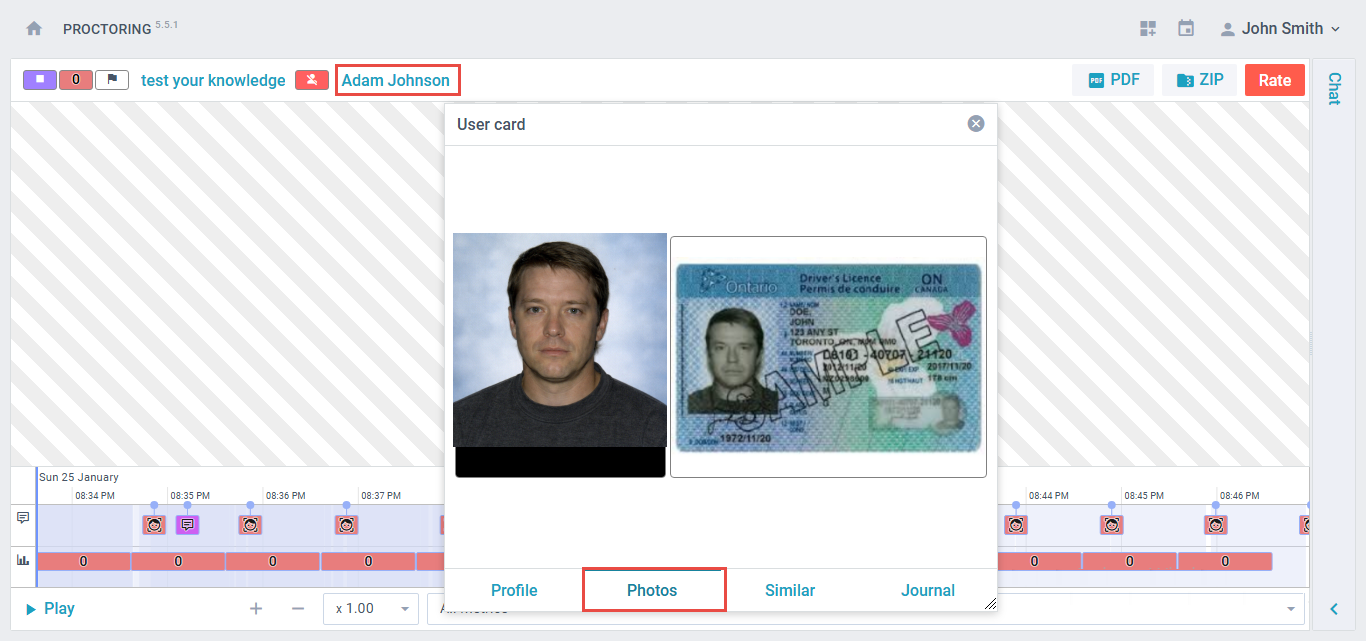Open the John Smith account menu
Viewport: 1366px width, 641px height.
point(1280,29)
